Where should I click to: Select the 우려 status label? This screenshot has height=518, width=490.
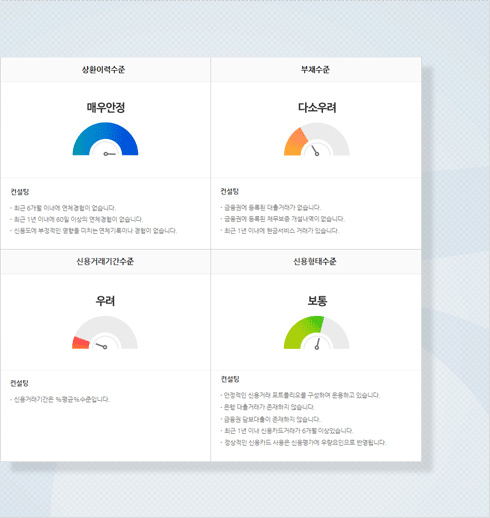click(105, 301)
